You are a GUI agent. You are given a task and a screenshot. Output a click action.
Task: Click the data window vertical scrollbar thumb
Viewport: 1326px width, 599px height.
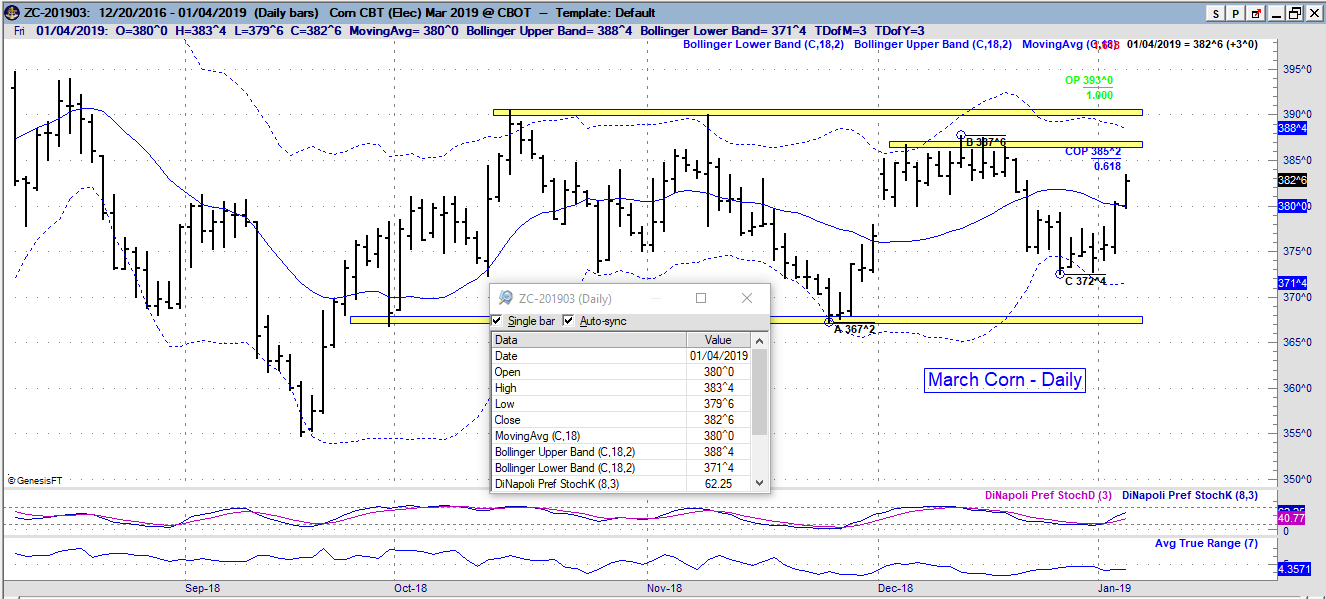coord(760,392)
